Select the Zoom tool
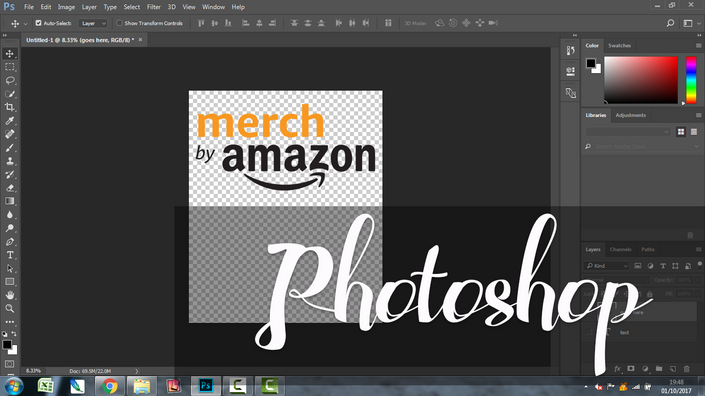The width and height of the screenshot is (705, 396). click(9, 308)
